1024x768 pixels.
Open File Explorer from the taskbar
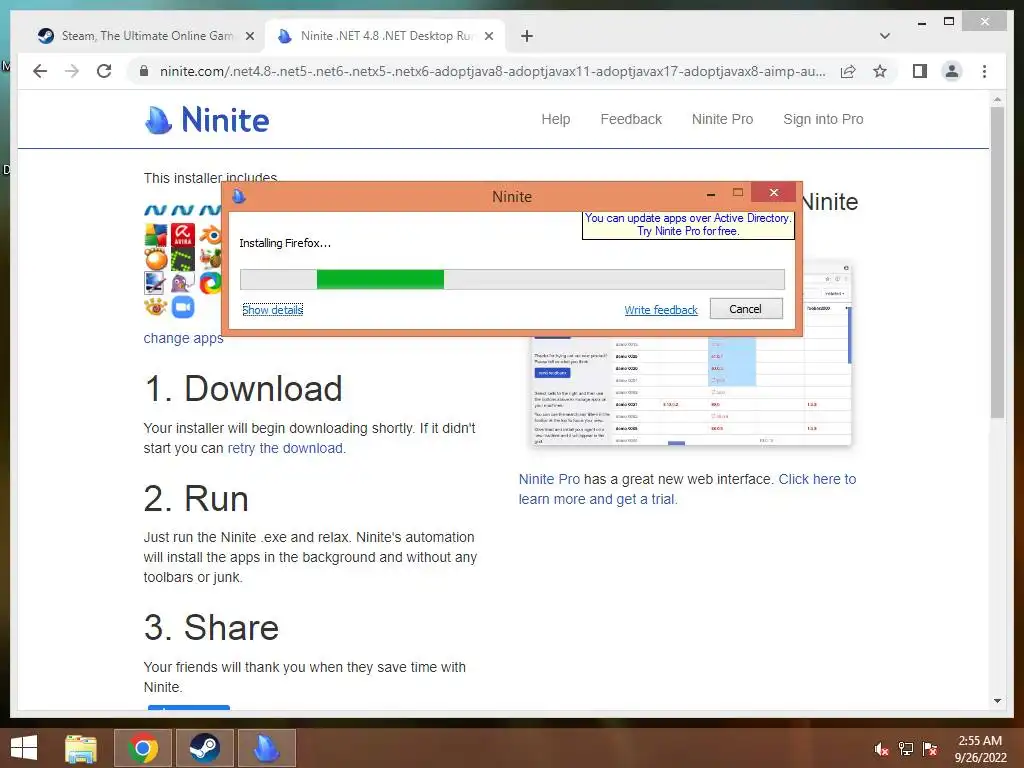click(x=81, y=748)
